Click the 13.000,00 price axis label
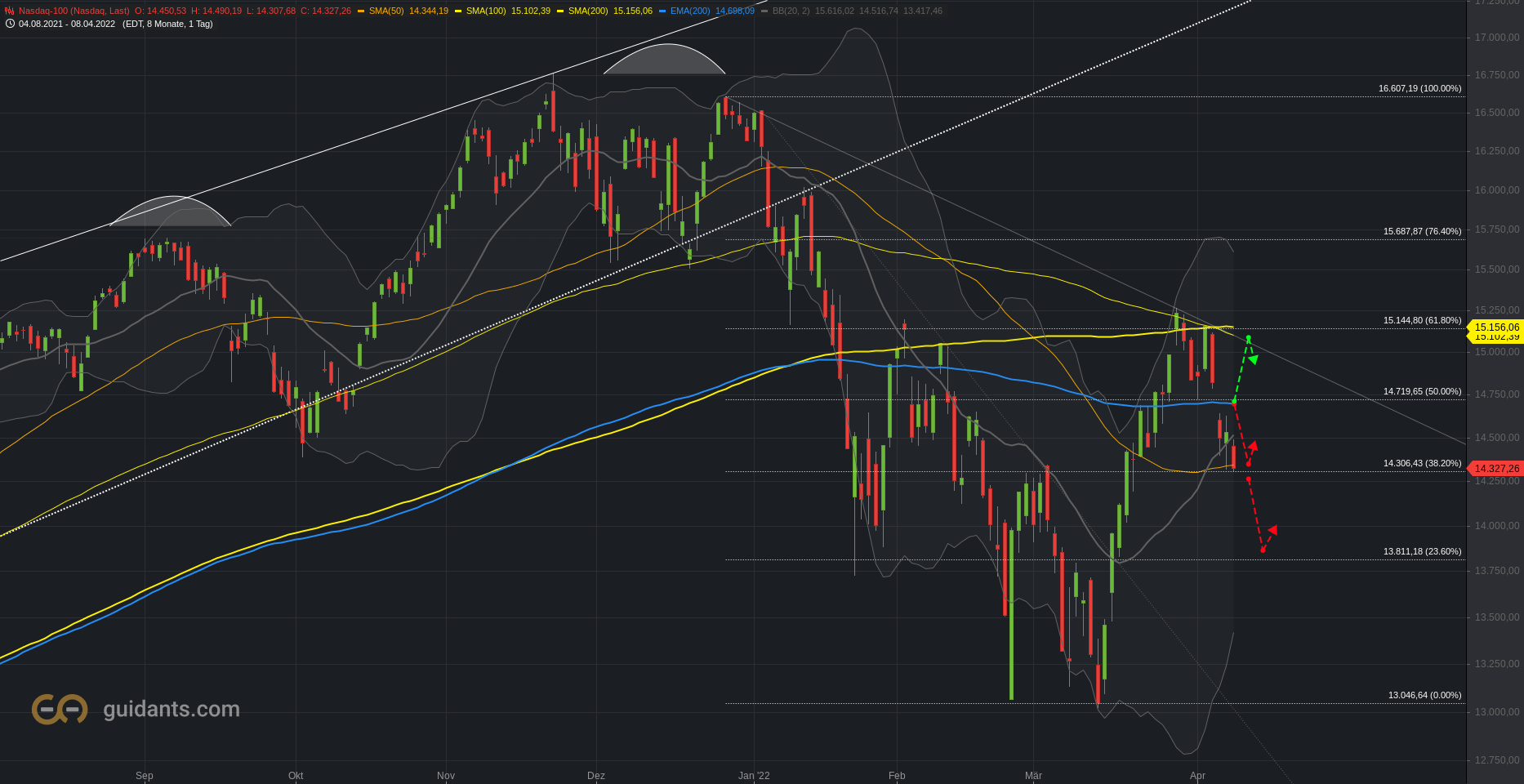Image resolution: width=1524 pixels, height=784 pixels. pyautogui.click(x=1497, y=712)
